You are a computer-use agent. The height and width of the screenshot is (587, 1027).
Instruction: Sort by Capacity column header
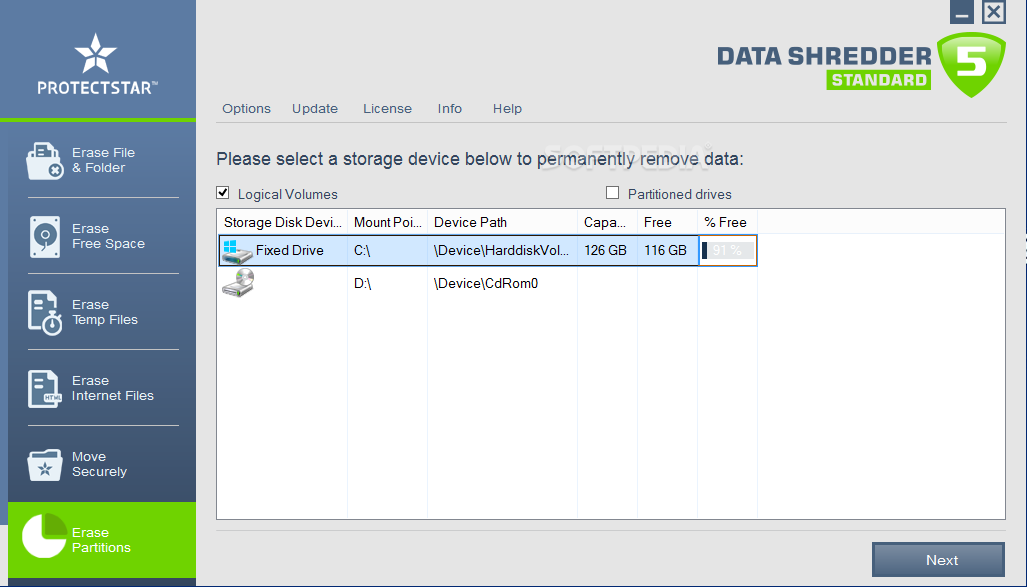tap(607, 223)
